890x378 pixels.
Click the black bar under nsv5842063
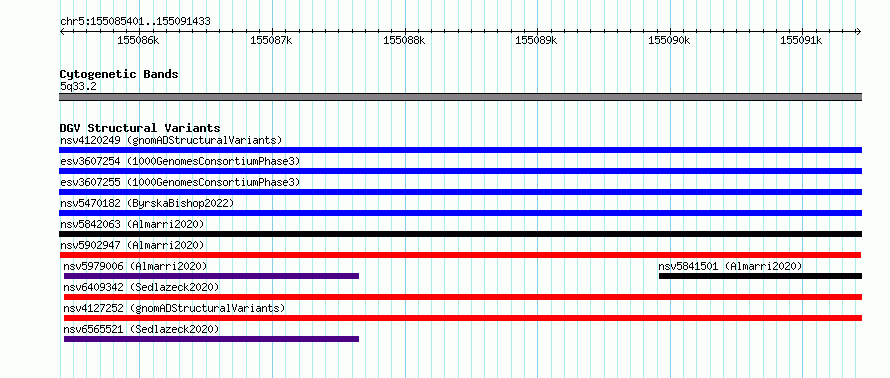pos(460,234)
